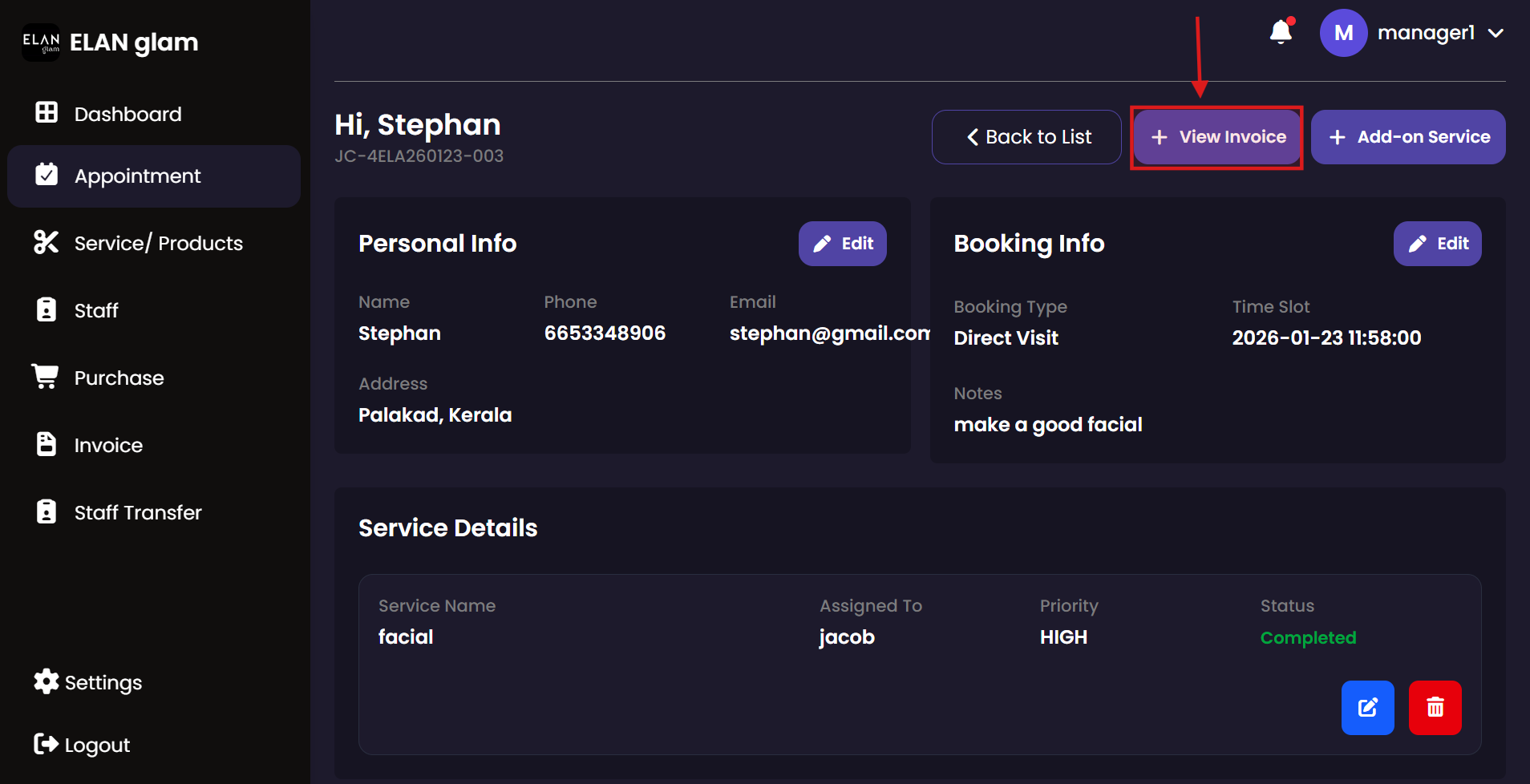Click the notification bell icon

click(x=1281, y=33)
